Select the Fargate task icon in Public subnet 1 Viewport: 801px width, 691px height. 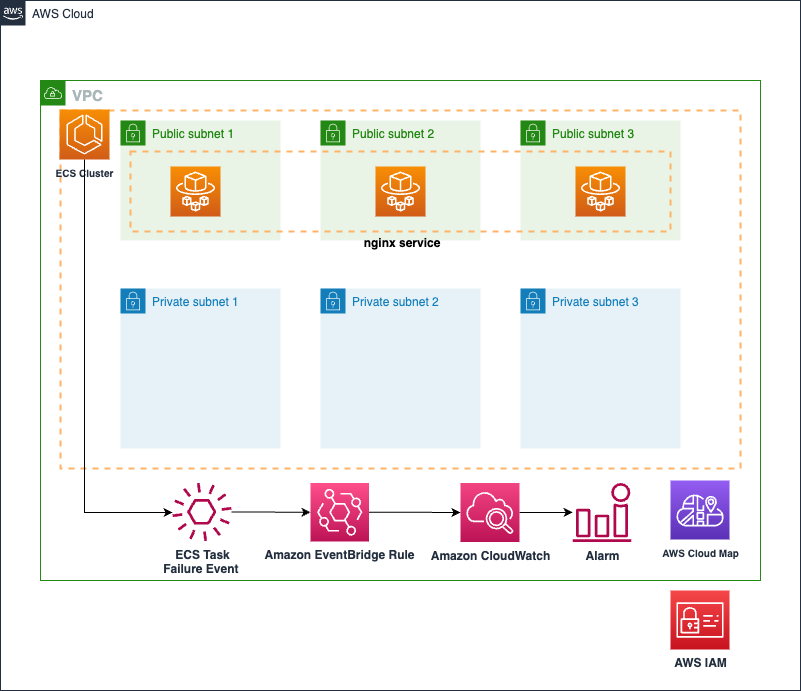coord(196,192)
